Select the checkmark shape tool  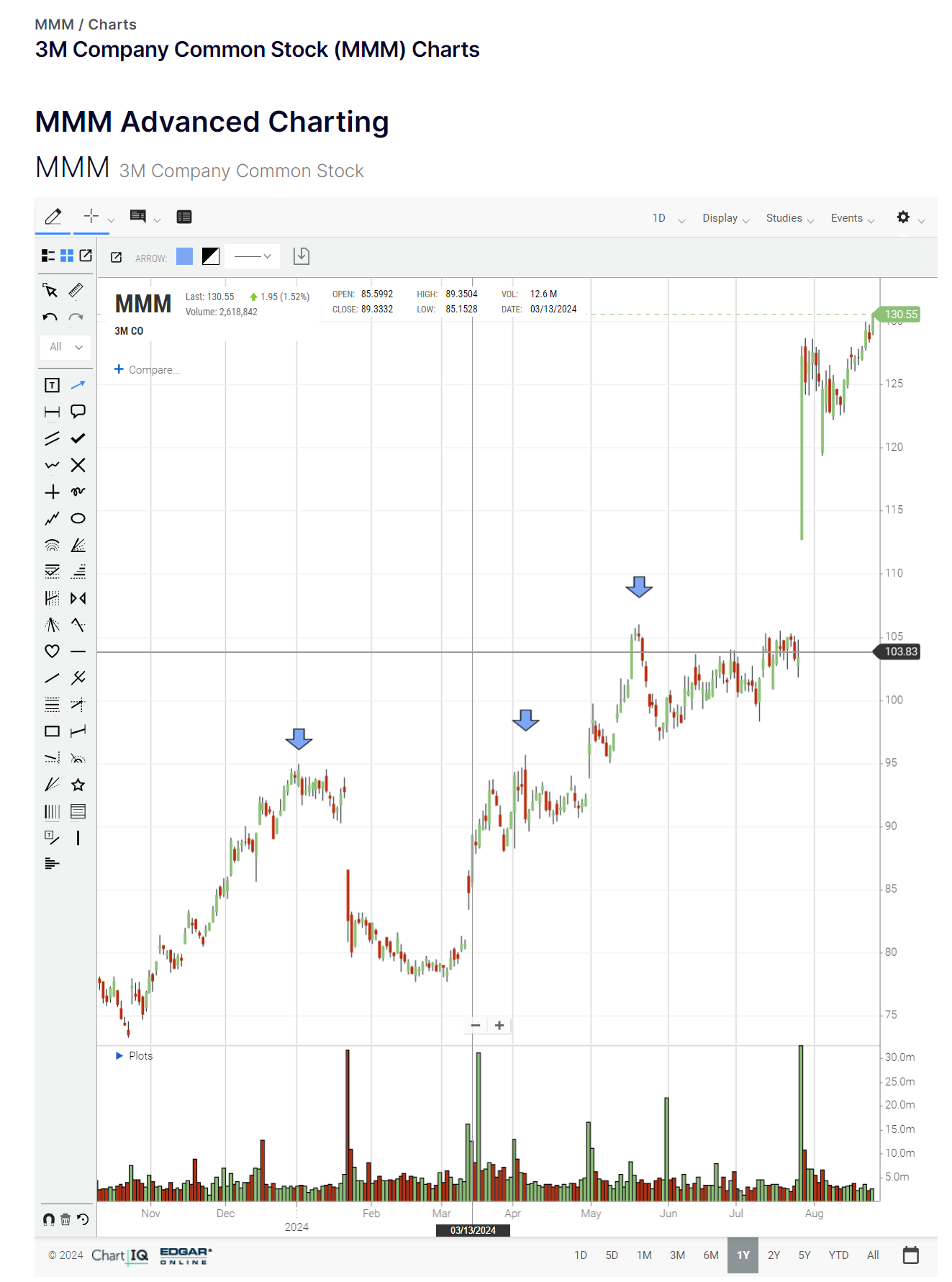point(78,438)
